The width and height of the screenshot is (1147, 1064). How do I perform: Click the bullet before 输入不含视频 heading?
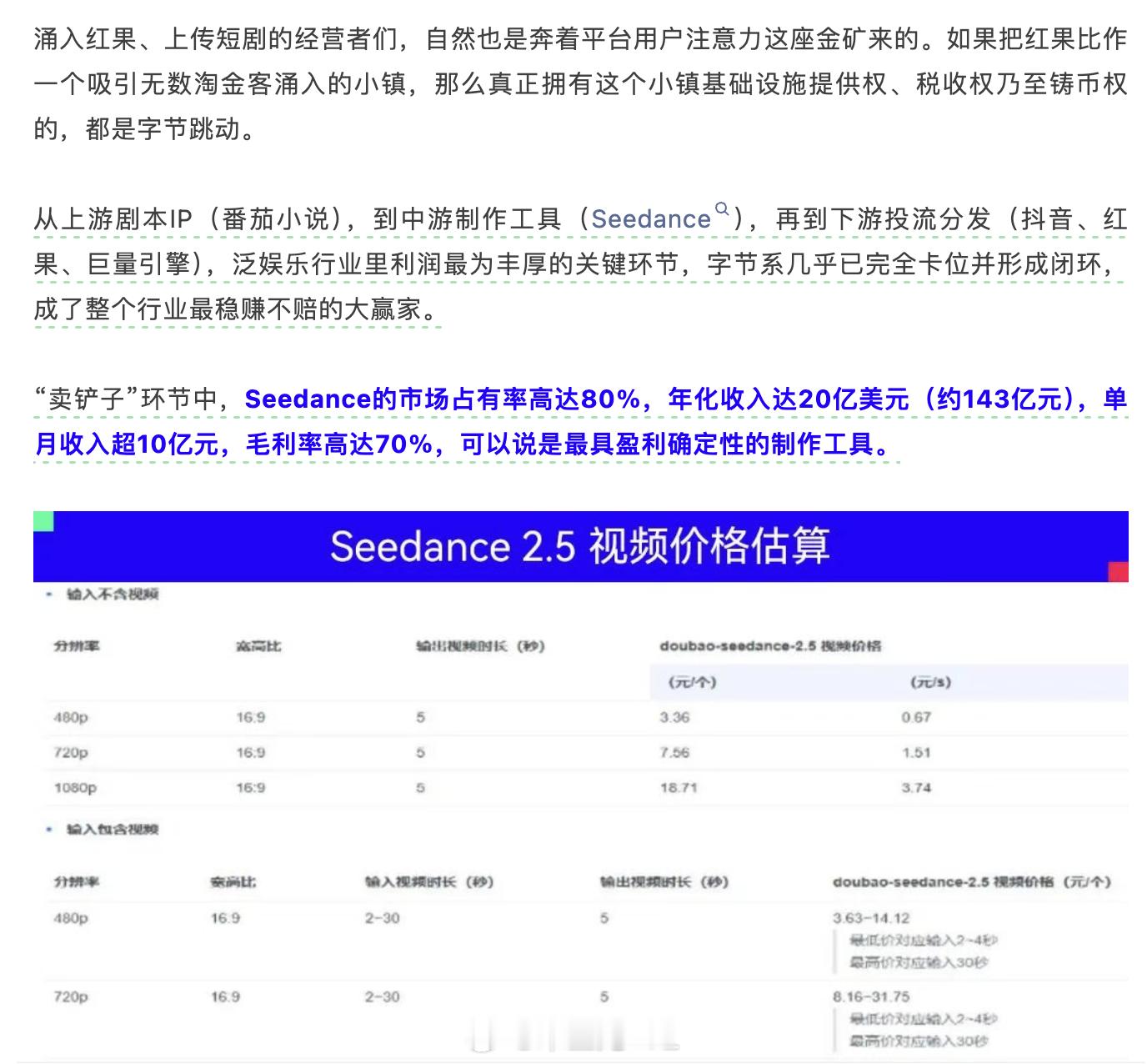[50, 595]
